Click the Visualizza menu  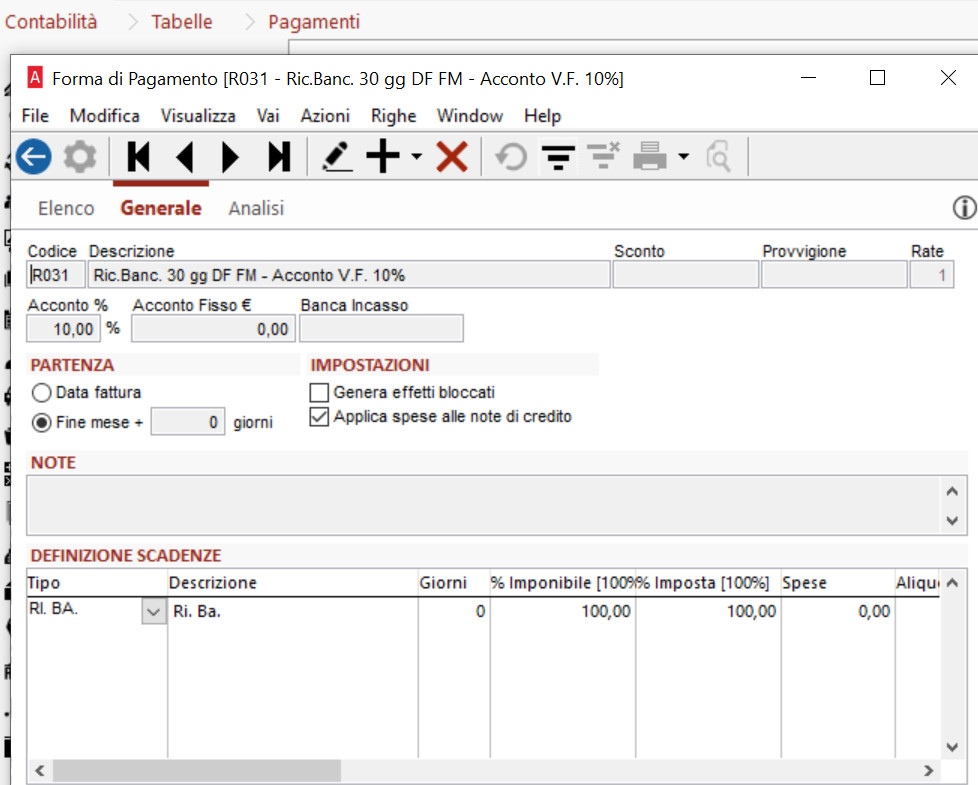[x=198, y=116]
